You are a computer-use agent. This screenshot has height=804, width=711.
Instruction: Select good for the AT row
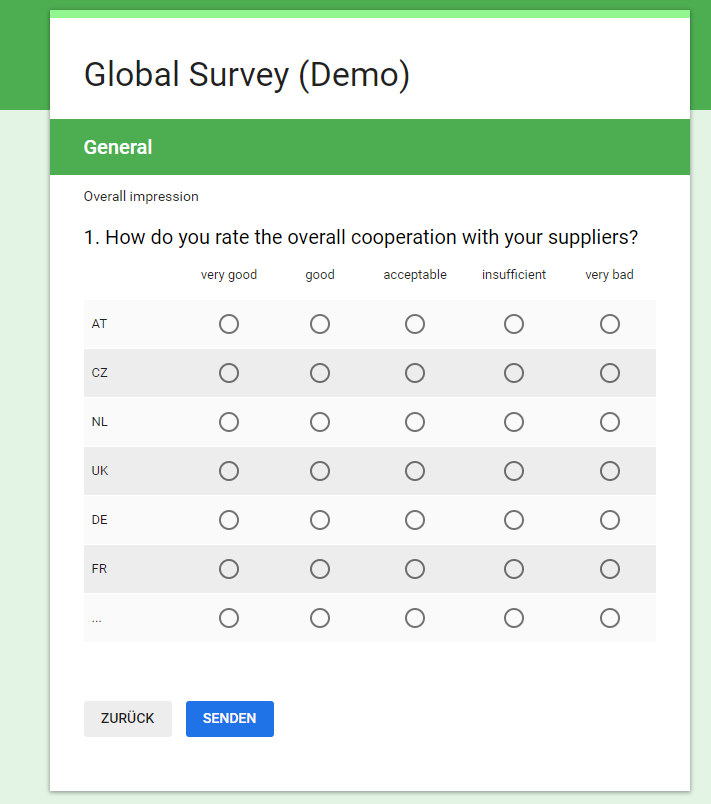click(x=320, y=324)
